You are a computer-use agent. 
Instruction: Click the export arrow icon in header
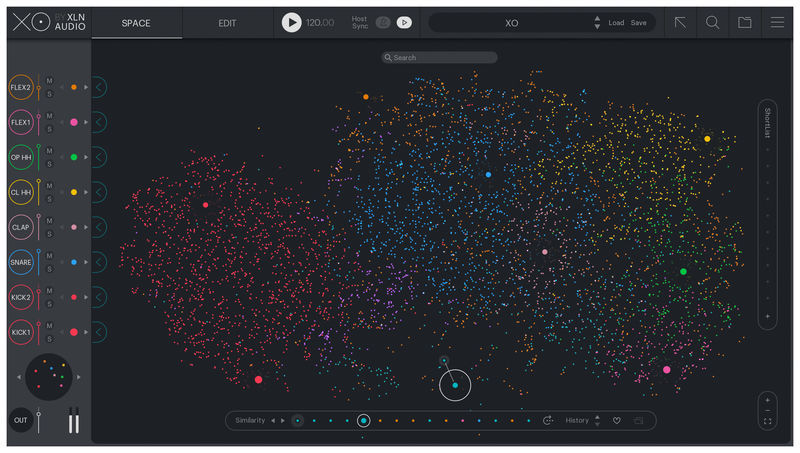(680, 22)
